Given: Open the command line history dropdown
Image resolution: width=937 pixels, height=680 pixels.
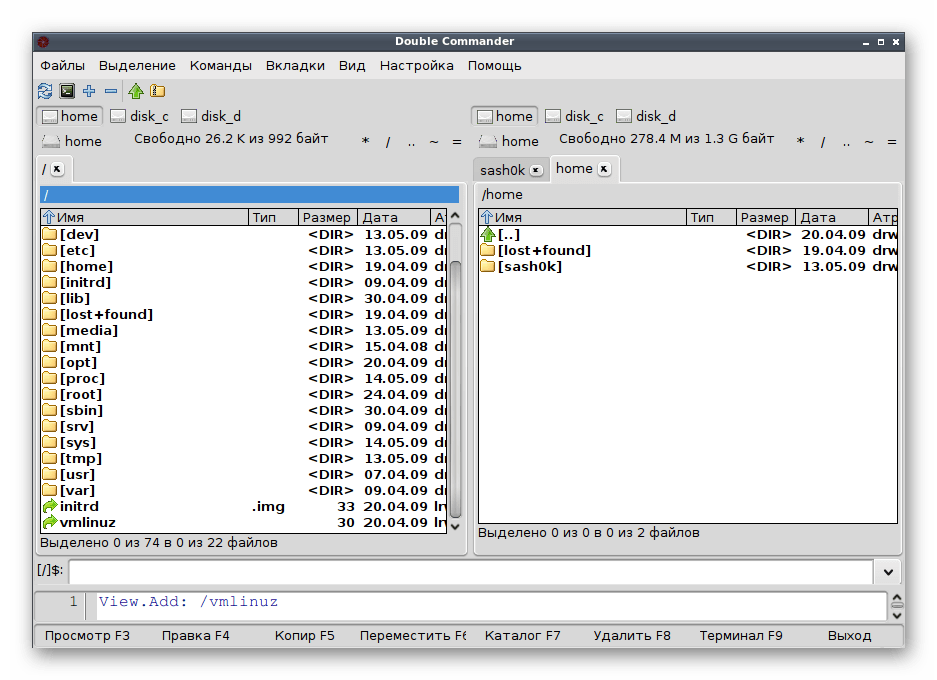Looking at the screenshot, I should [888, 571].
